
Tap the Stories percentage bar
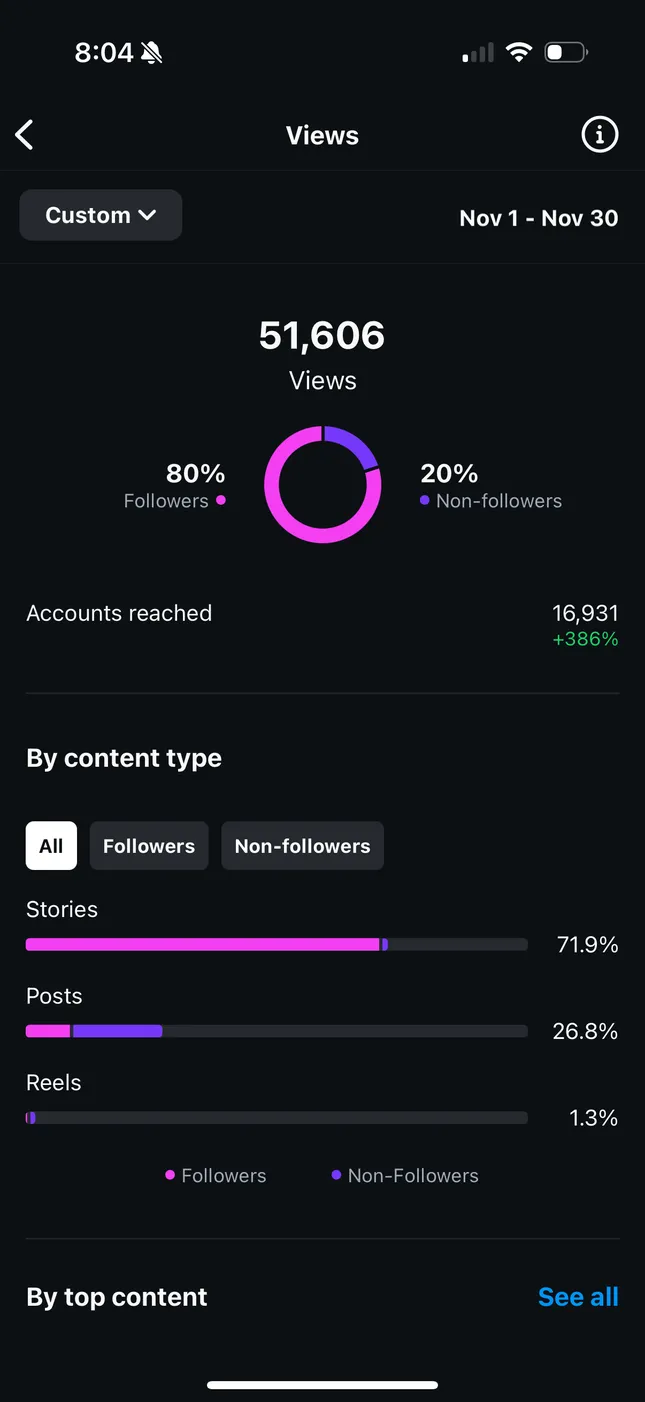276,945
